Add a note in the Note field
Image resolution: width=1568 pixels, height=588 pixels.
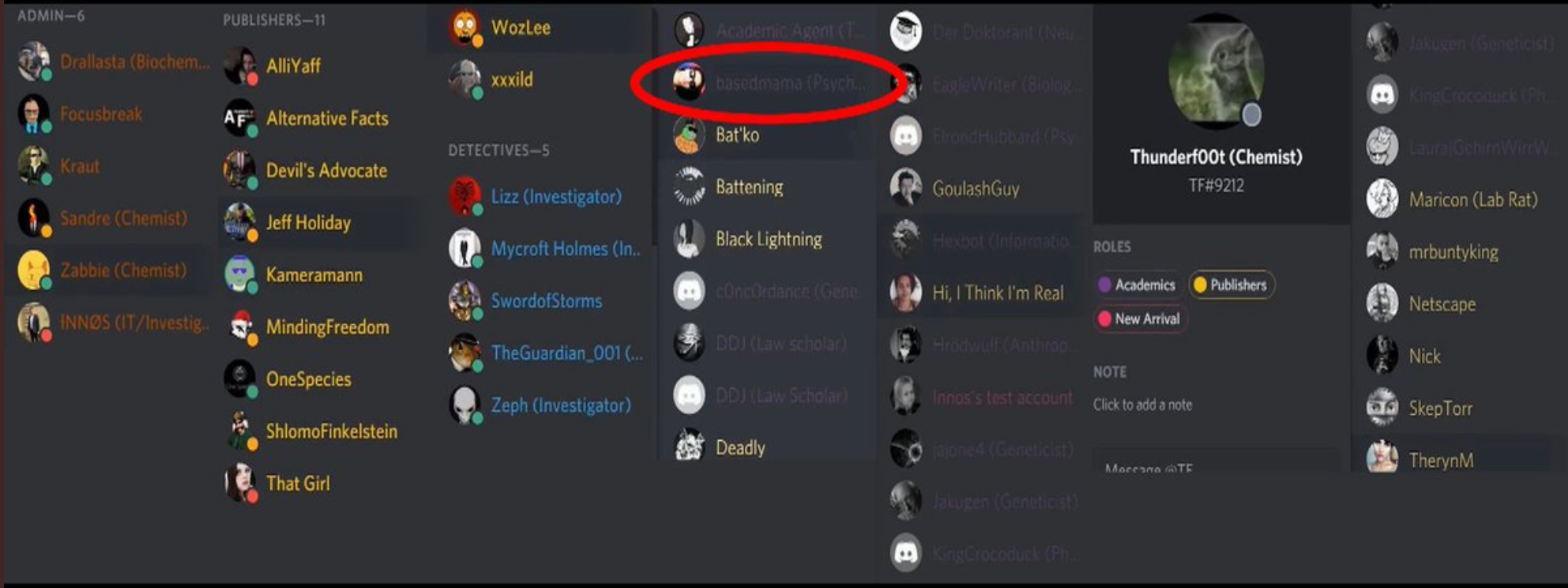[1143, 405]
